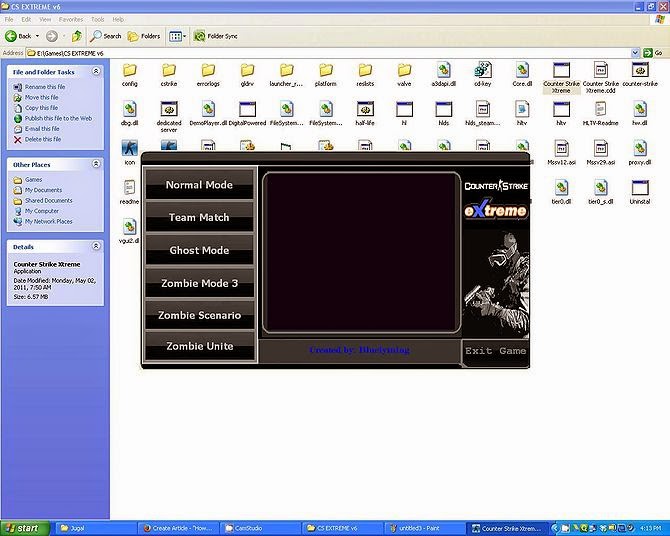This screenshot has width=670, height=536.
Task: Select the cd-key registry file
Action: [x=483, y=75]
